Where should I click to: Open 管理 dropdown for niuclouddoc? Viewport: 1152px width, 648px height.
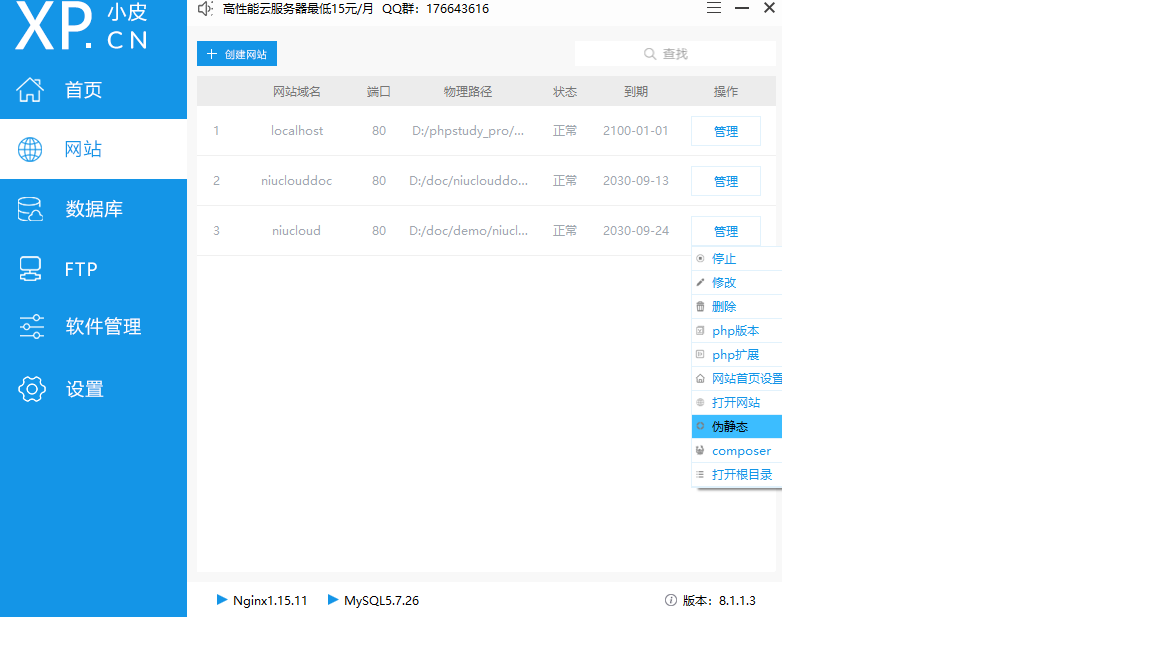725,181
